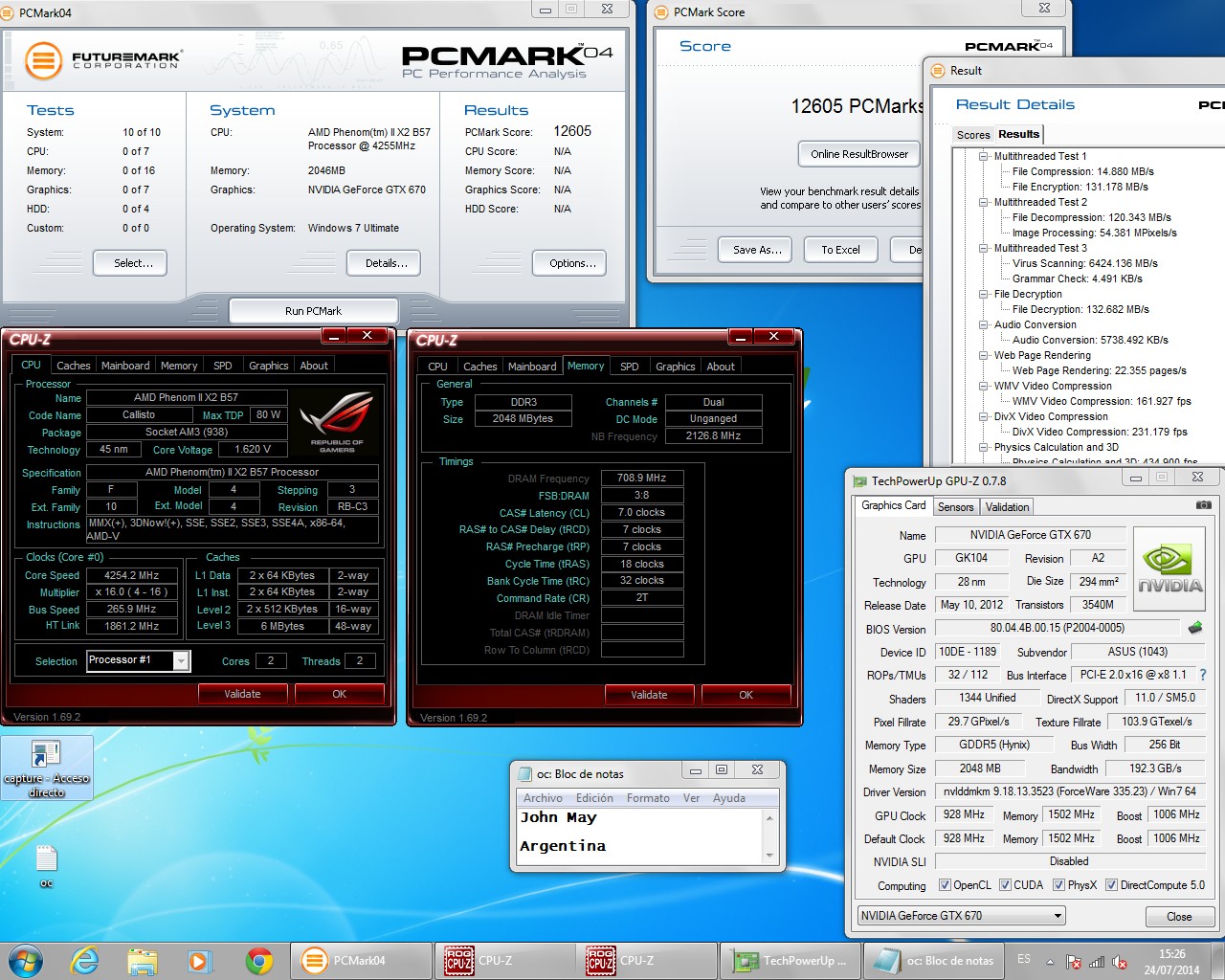Toggle the CUDA checkbox in GPU-Z
The image size is (1225, 980).
pos(1005,885)
